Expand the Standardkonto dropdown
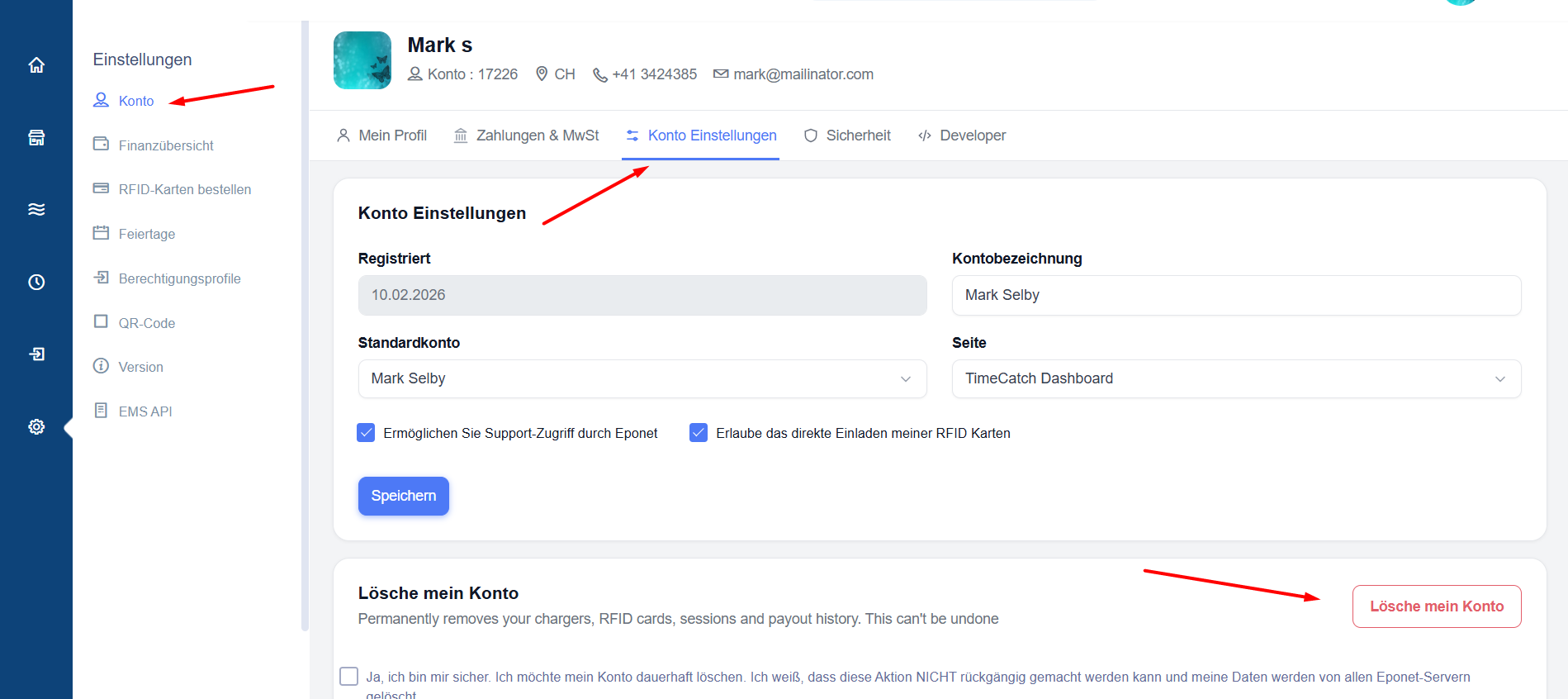The image size is (1568, 699). (x=642, y=378)
